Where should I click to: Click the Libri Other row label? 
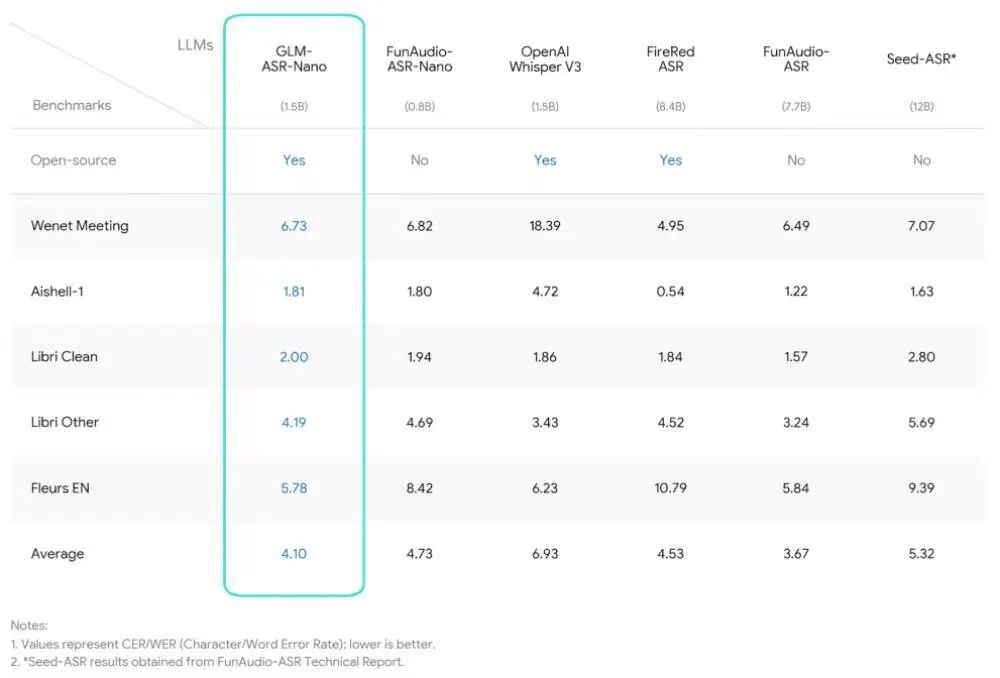click(x=65, y=422)
